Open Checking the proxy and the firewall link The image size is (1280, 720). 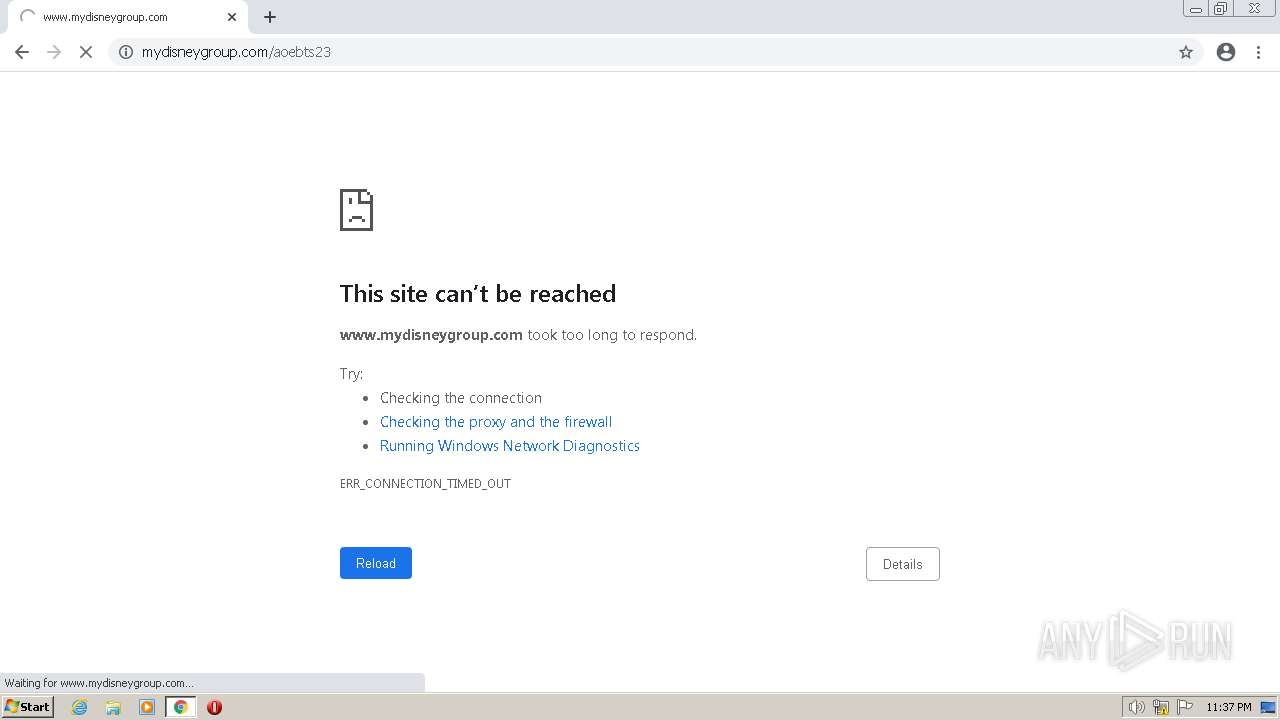[496, 422]
